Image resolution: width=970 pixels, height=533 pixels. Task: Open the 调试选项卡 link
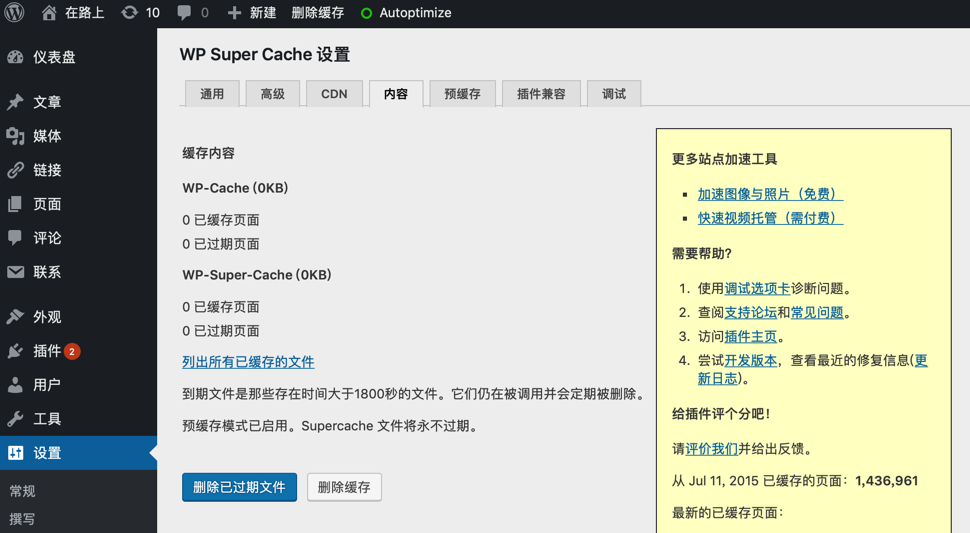pos(757,289)
